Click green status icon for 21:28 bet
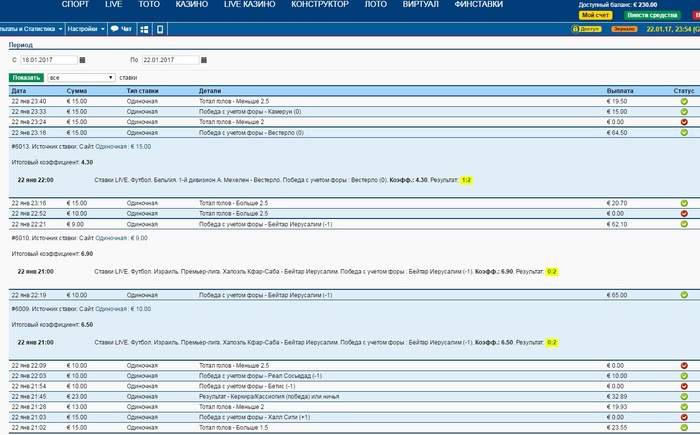Screen dimensions: 700x435 pyautogui.click(x=684, y=407)
